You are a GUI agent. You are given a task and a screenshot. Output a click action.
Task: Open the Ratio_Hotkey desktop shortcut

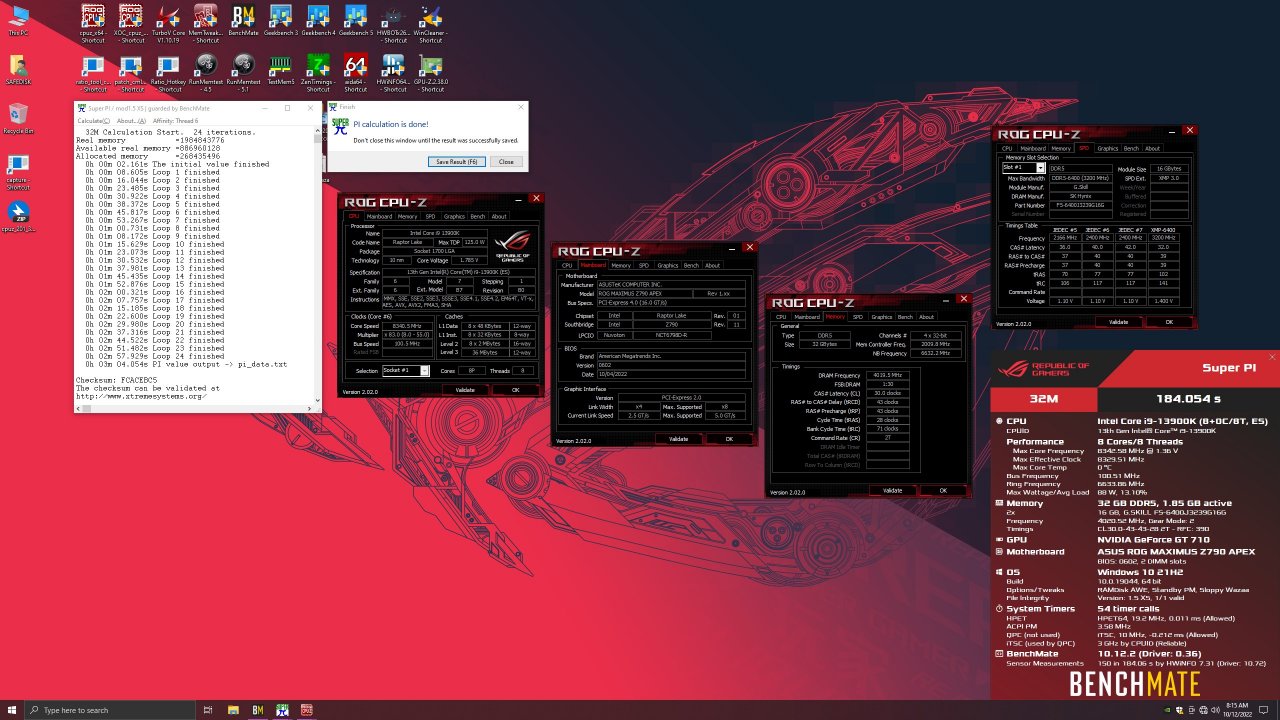tap(168, 73)
